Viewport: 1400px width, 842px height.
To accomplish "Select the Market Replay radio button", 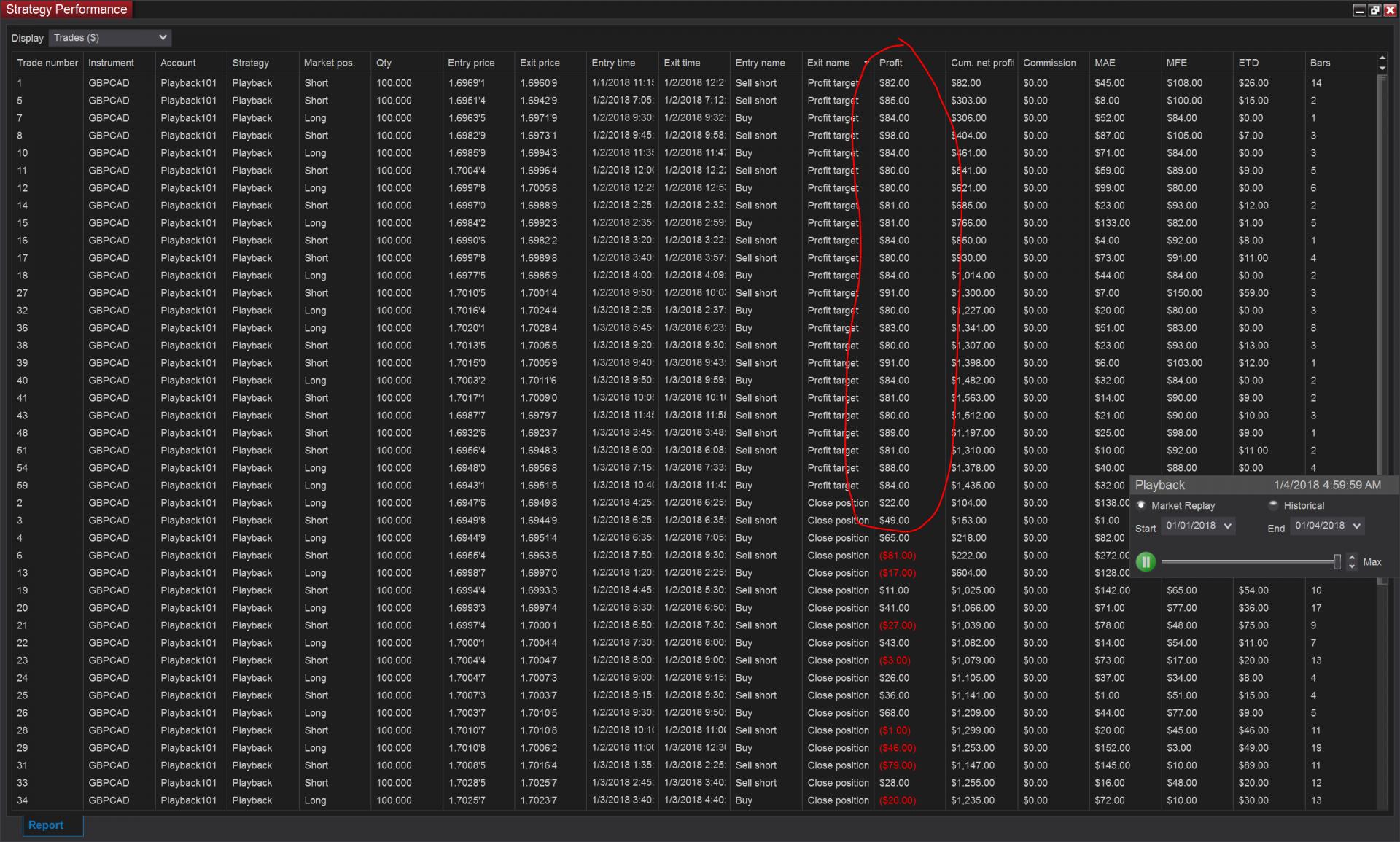I will (1142, 505).
